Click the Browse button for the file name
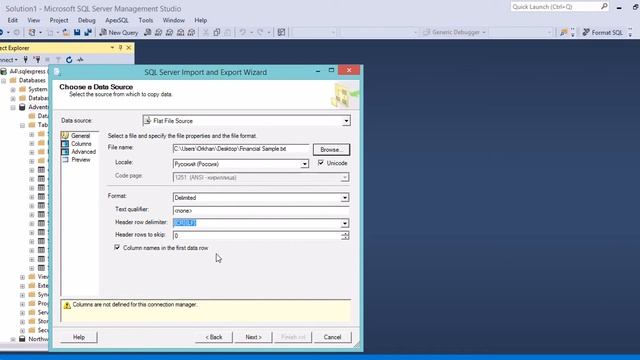640x360 pixels. point(331,149)
